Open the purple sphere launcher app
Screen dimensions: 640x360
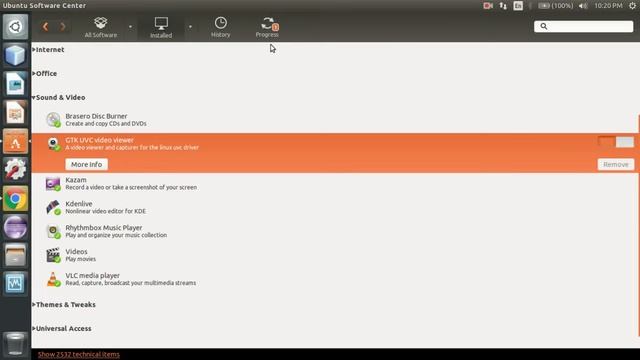[16, 227]
